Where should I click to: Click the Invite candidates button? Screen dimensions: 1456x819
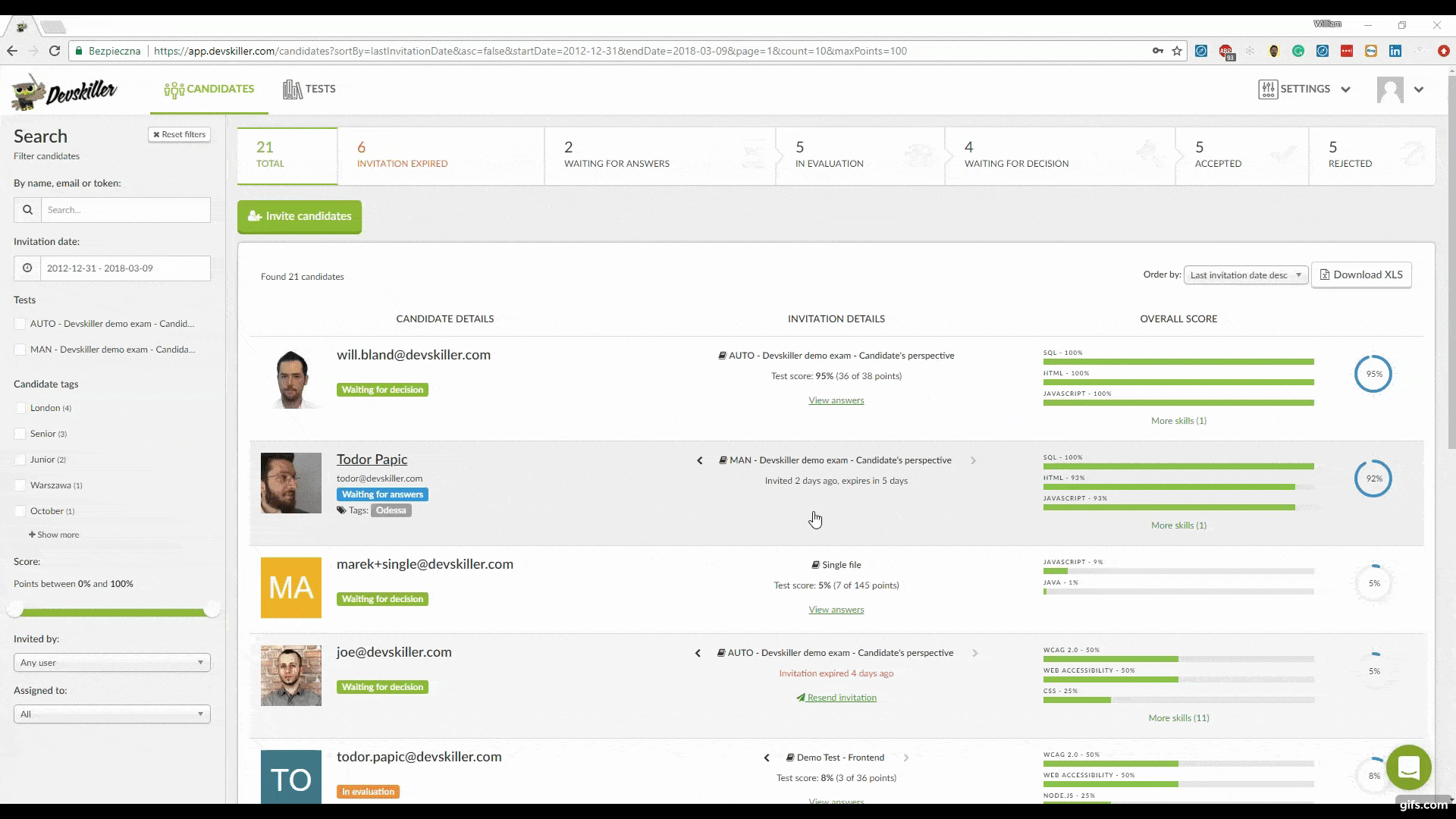pos(299,216)
